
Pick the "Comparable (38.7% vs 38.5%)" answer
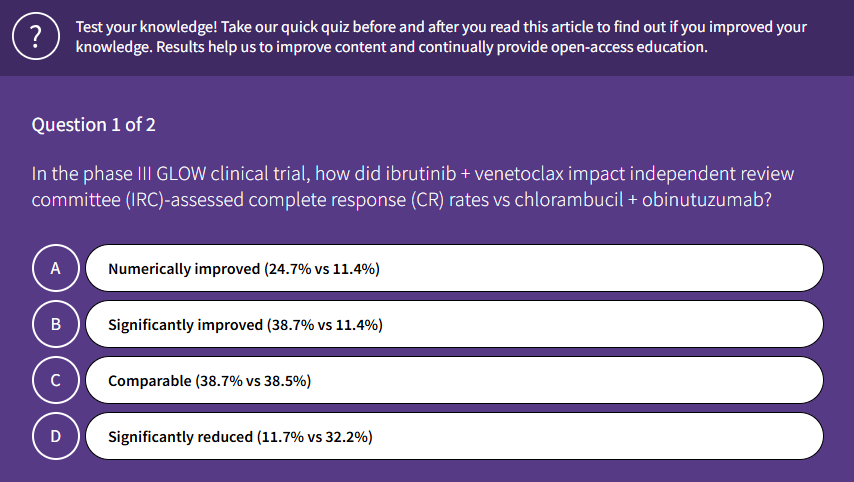coord(454,380)
